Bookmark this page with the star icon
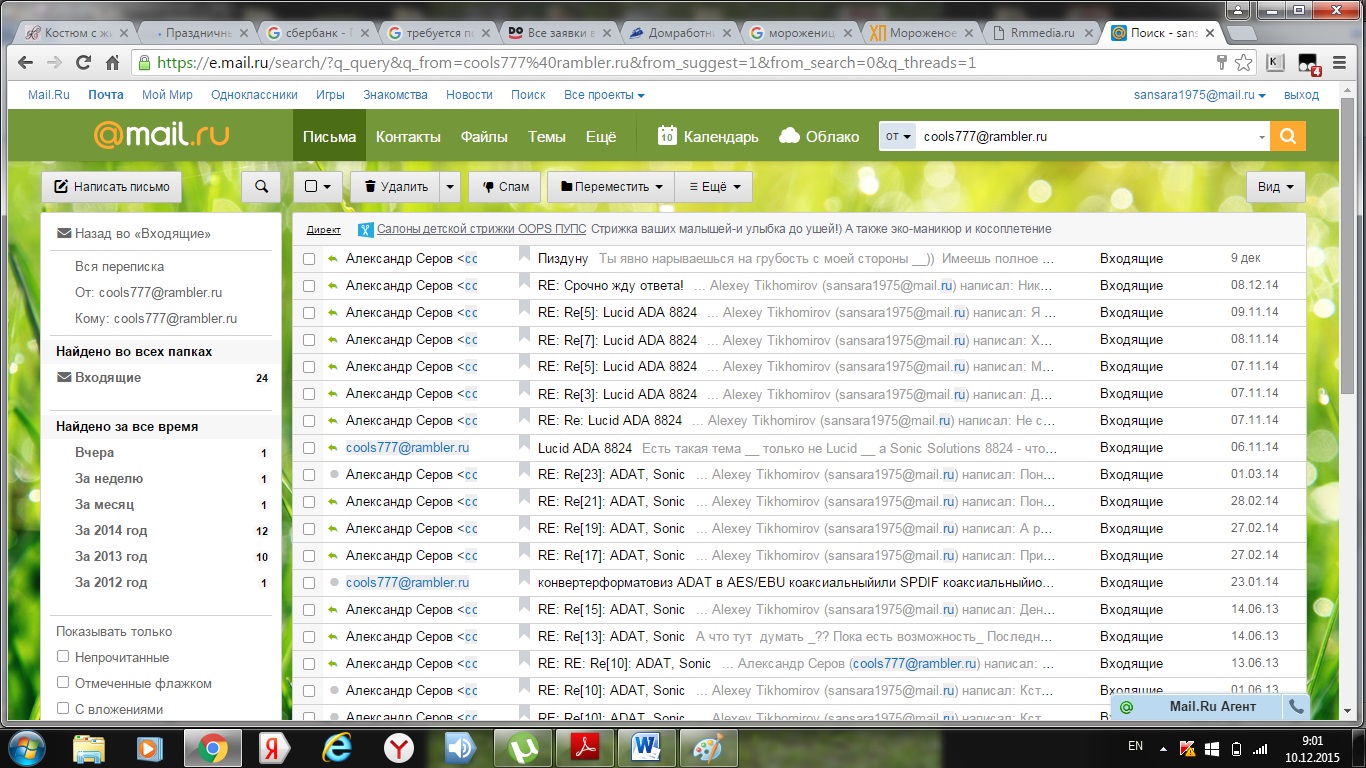The width and height of the screenshot is (1366, 768). (x=1243, y=62)
